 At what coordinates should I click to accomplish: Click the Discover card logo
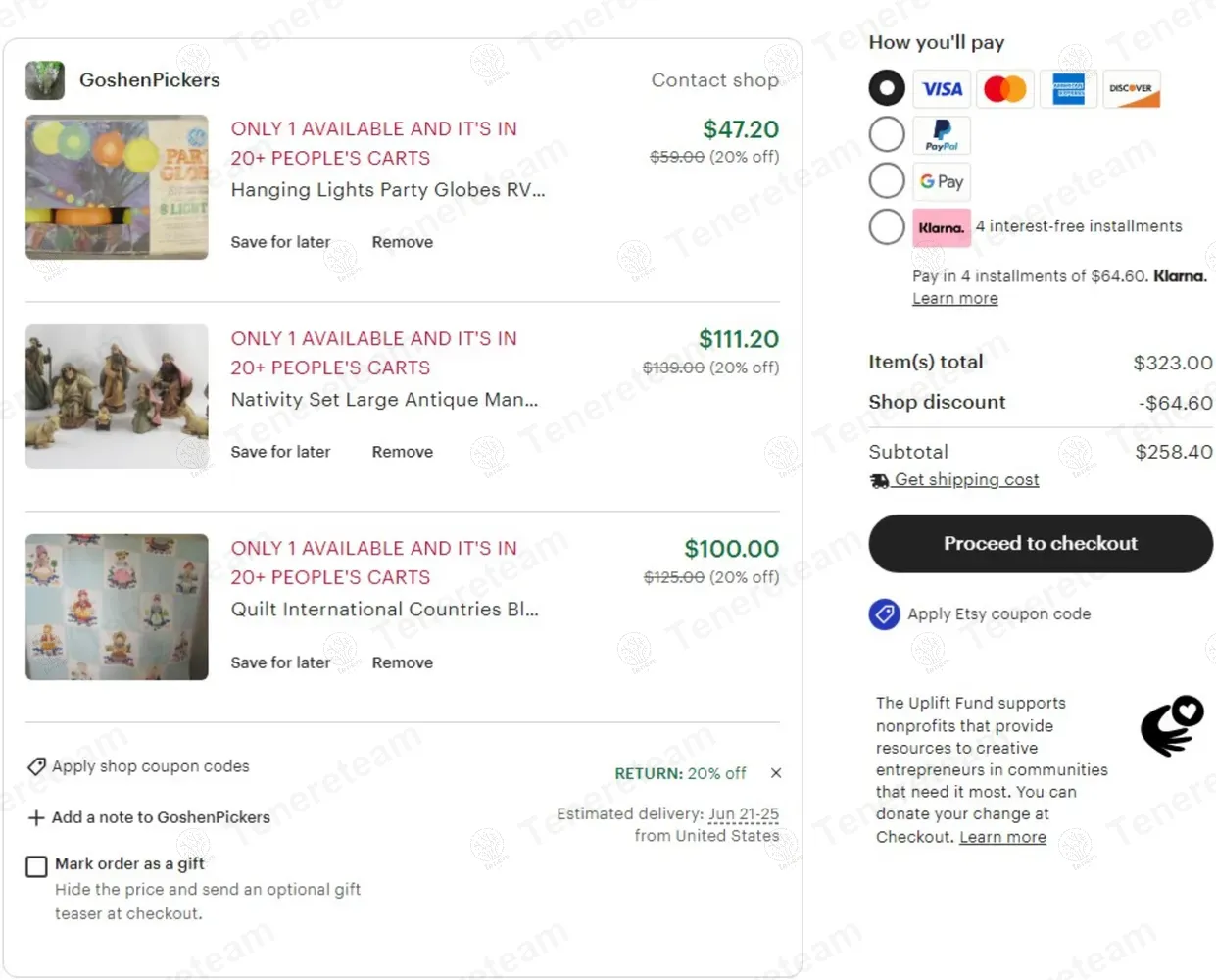(x=1132, y=89)
